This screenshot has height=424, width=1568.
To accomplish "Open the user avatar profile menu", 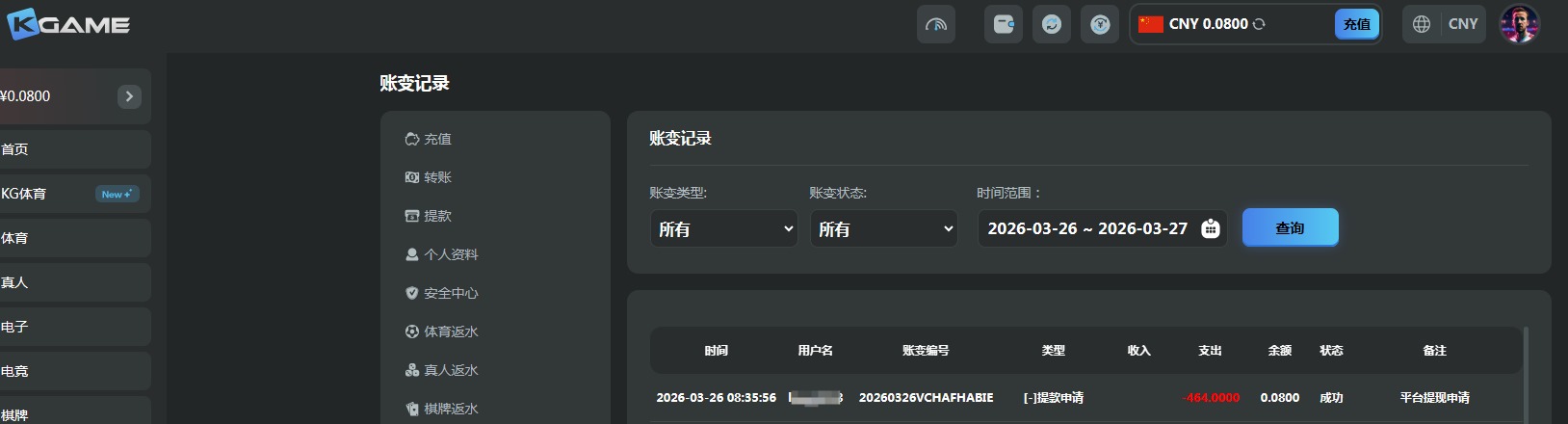I will coord(1520,24).
